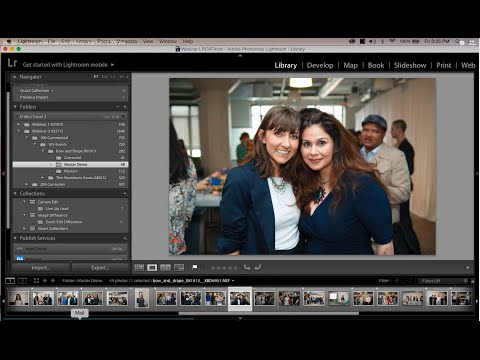Click Set Up next to Hard Drive
Screen dimensions: 480x360
click(x=117, y=249)
